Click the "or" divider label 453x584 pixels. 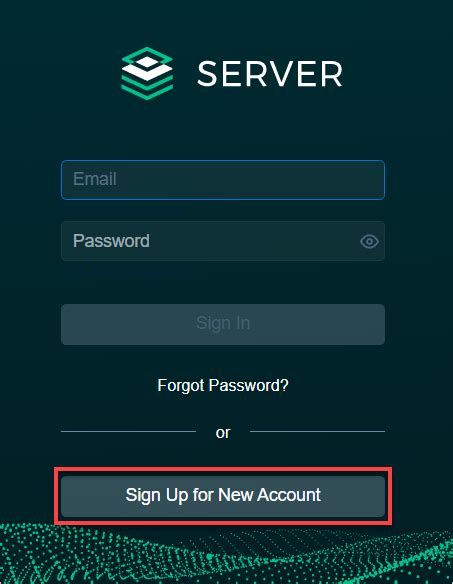223,432
